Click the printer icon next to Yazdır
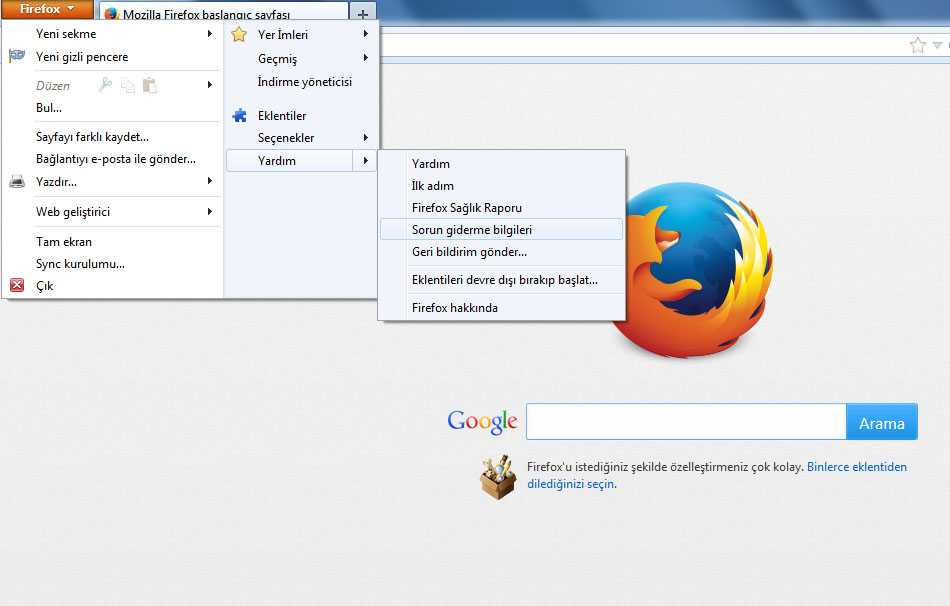 pyautogui.click(x=17, y=181)
